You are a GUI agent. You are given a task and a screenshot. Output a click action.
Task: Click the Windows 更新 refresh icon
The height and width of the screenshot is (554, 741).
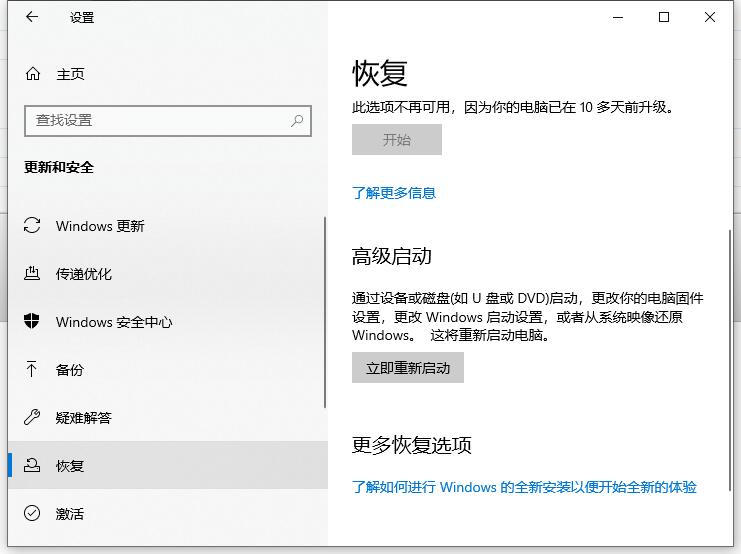click(x=32, y=225)
